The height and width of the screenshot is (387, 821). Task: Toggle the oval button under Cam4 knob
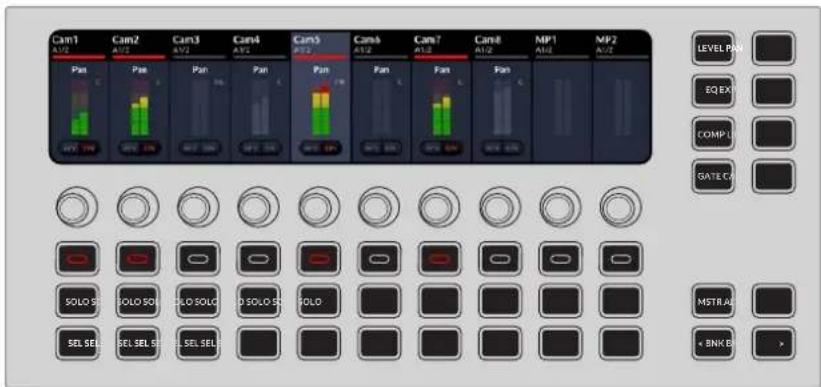pyautogui.click(x=258, y=259)
